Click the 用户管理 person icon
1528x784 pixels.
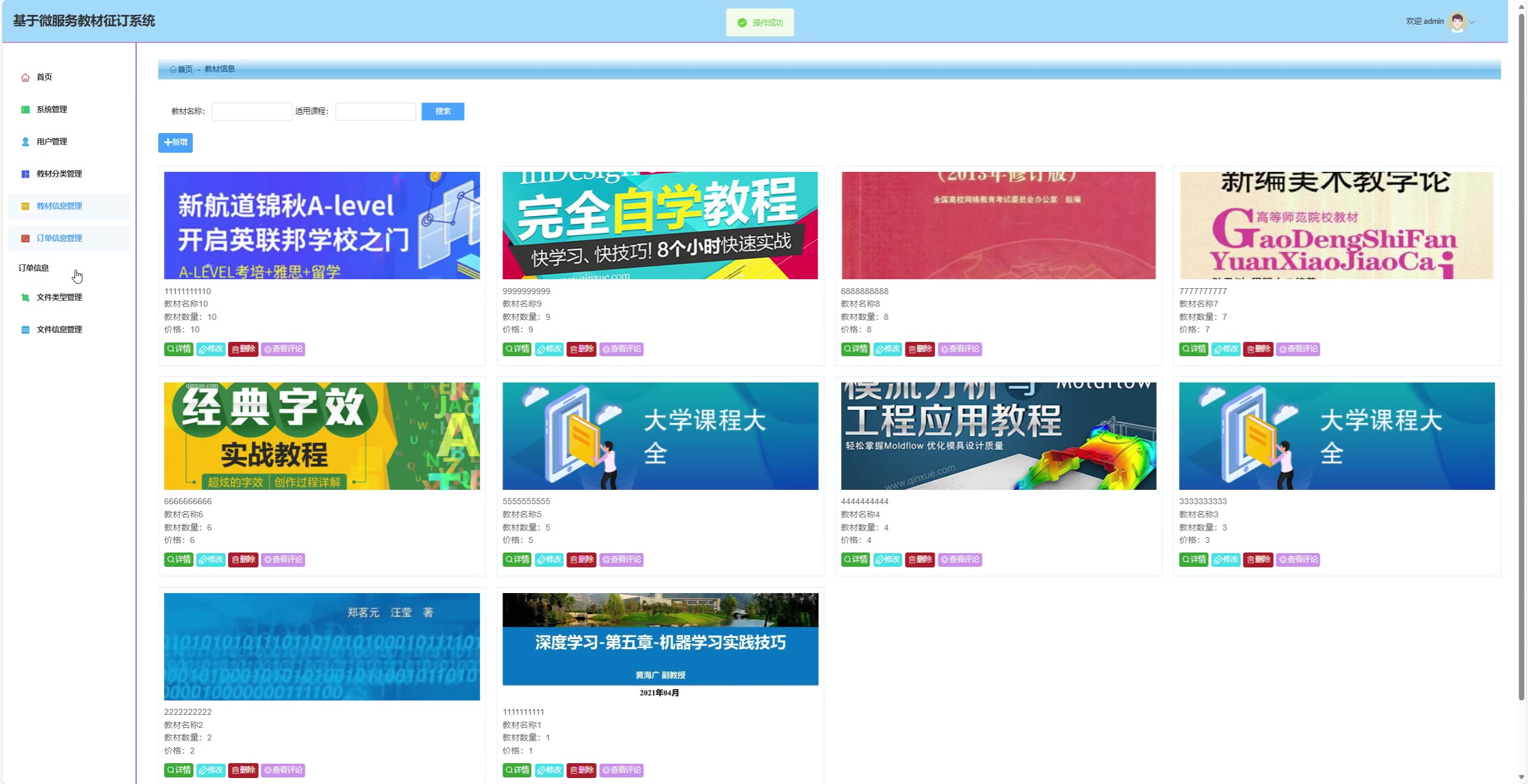click(x=25, y=142)
